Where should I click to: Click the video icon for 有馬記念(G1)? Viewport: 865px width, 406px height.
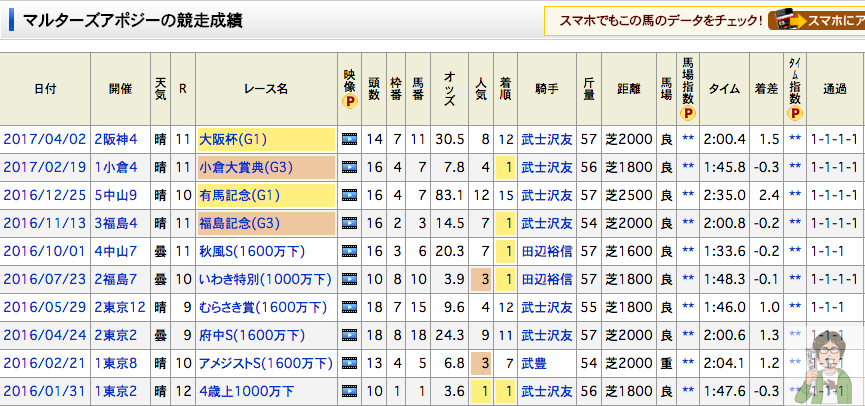pyautogui.click(x=350, y=195)
